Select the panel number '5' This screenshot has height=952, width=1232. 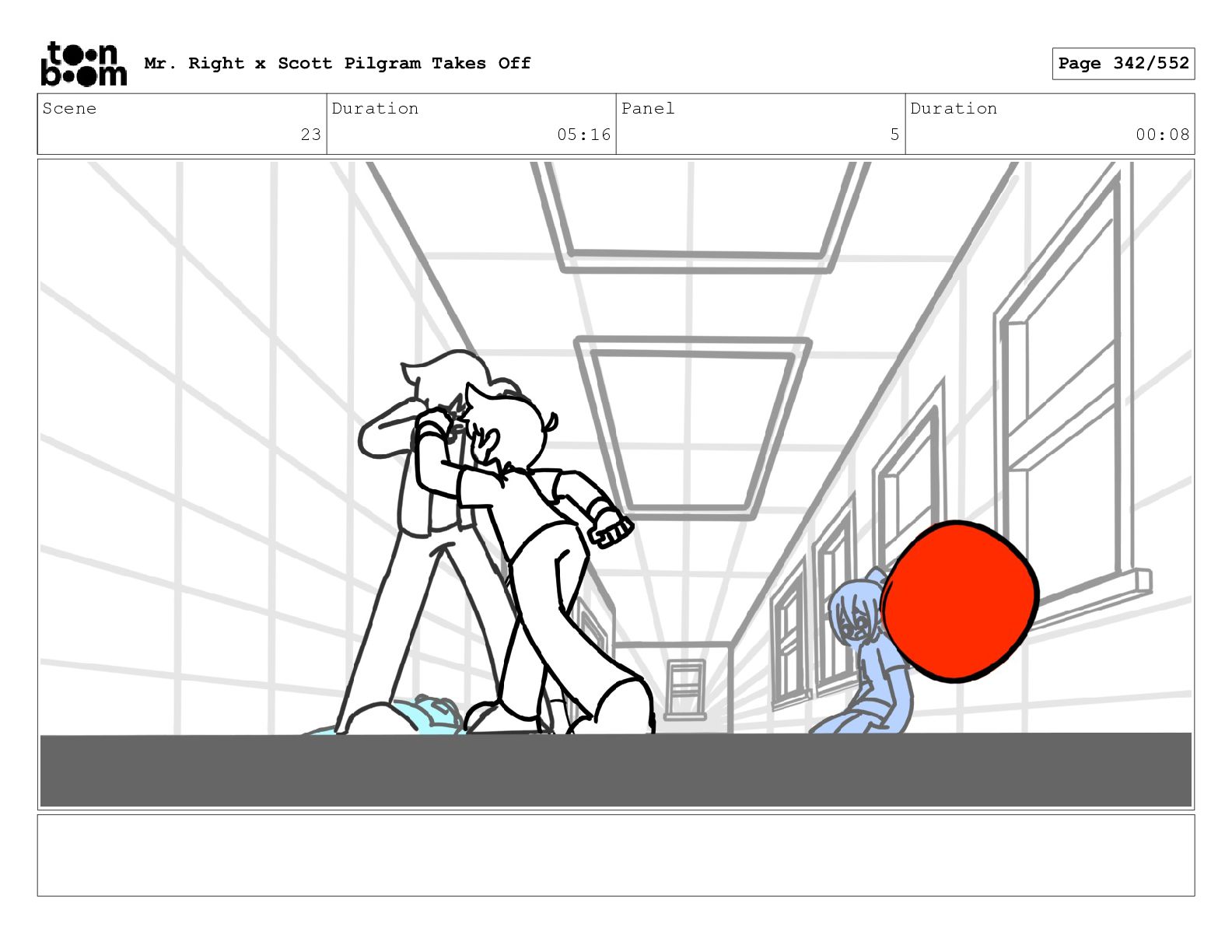(x=895, y=135)
